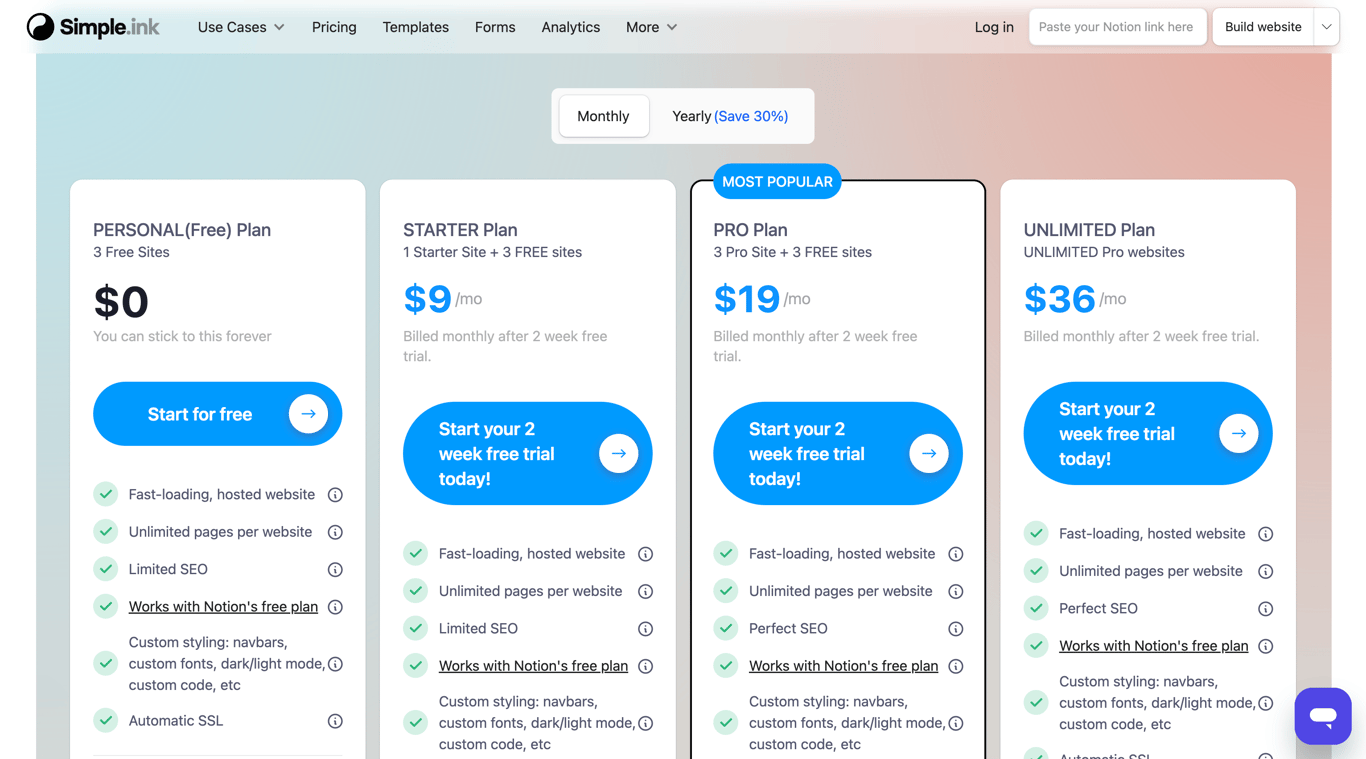Click the Simple.ink logo

pyautogui.click(x=93, y=27)
